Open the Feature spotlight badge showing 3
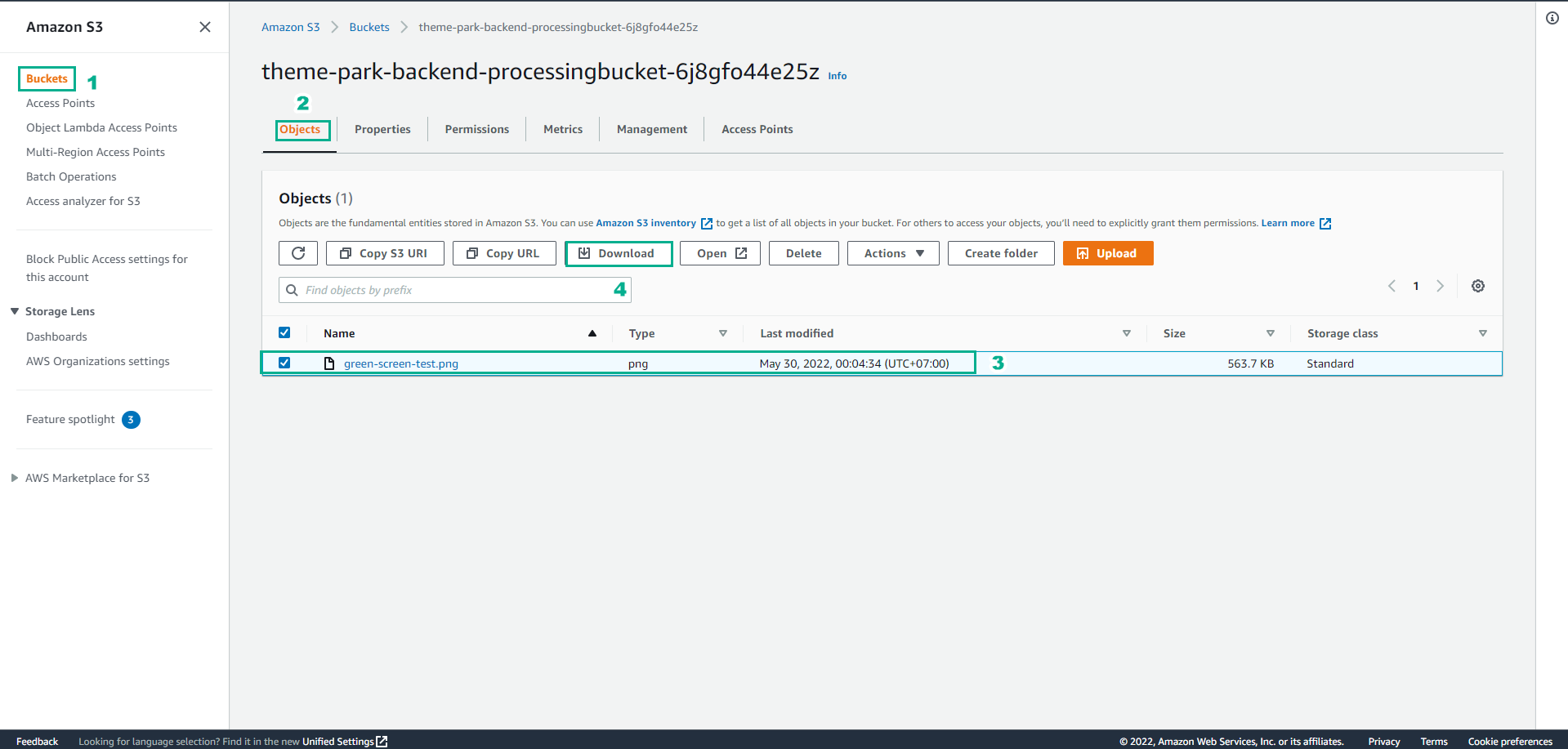 [x=131, y=420]
